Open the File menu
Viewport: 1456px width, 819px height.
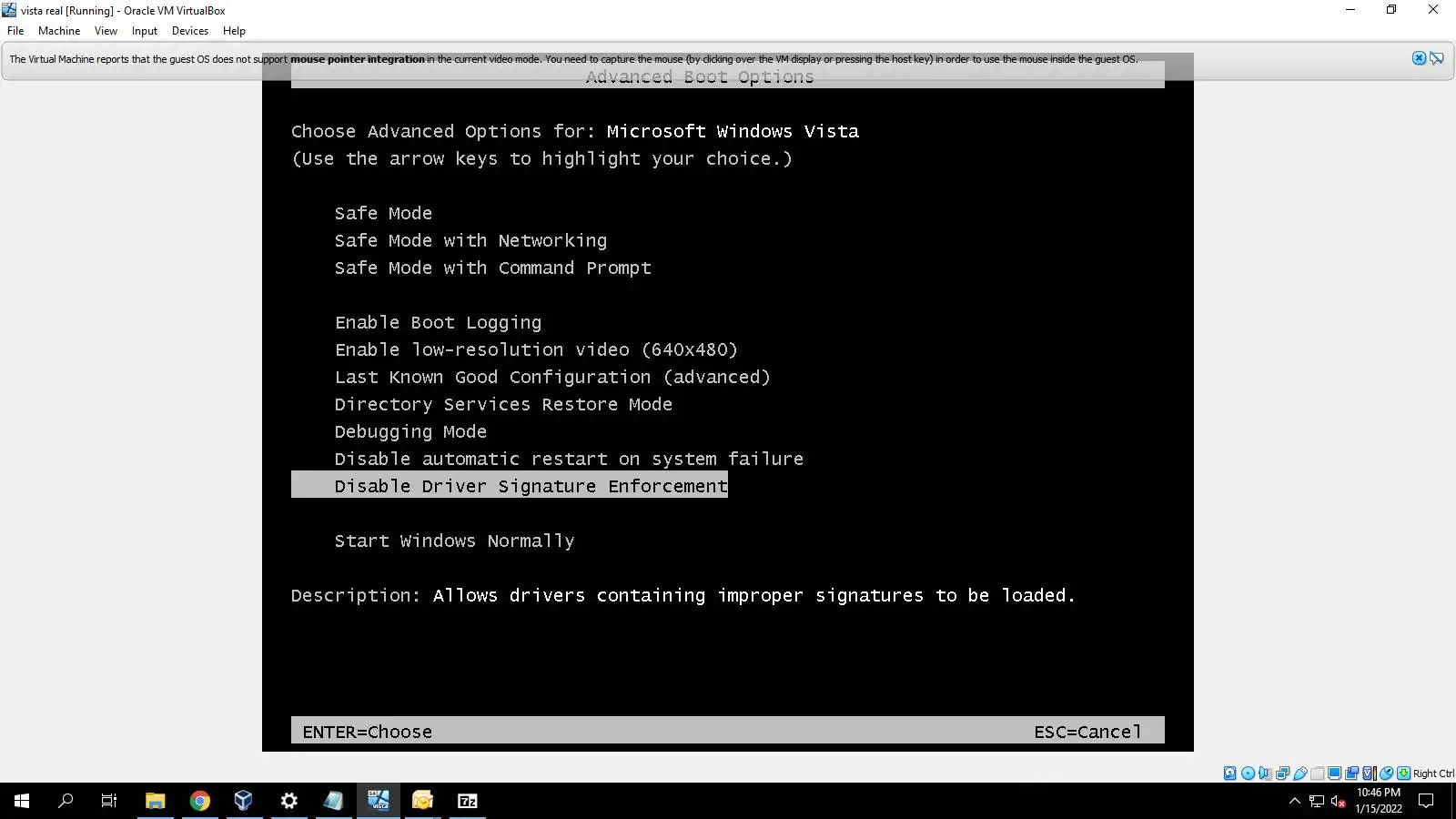point(15,31)
